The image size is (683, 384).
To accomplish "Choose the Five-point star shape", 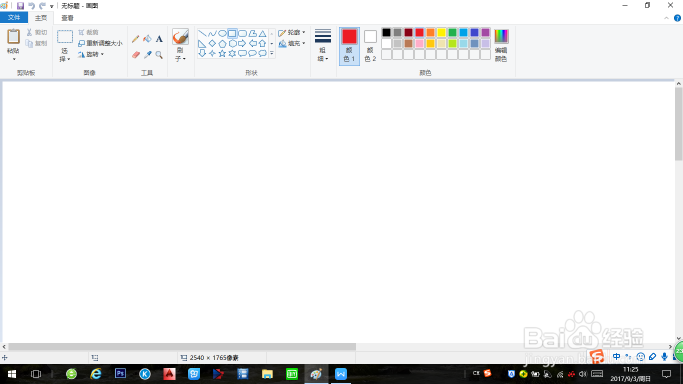I will [222, 54].
